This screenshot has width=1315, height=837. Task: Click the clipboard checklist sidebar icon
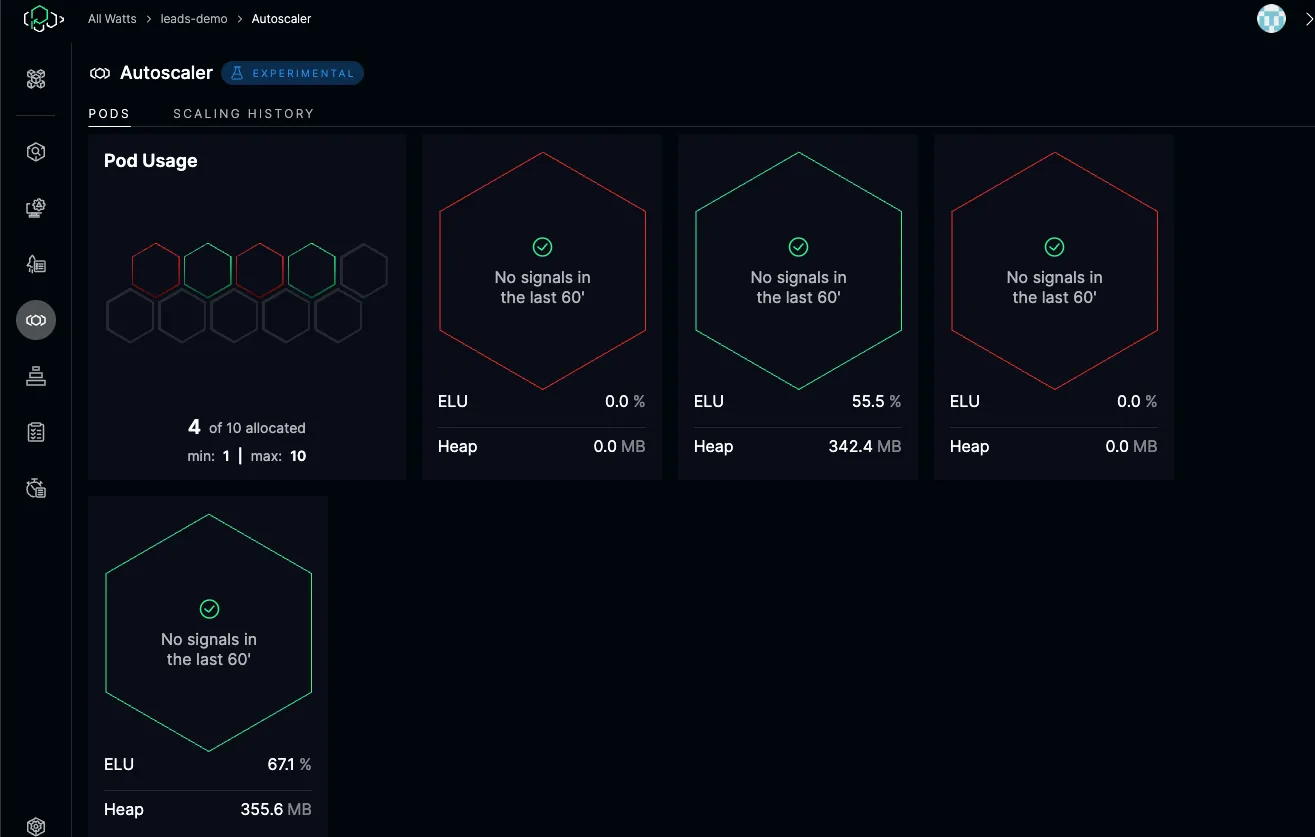pos(36,432)
